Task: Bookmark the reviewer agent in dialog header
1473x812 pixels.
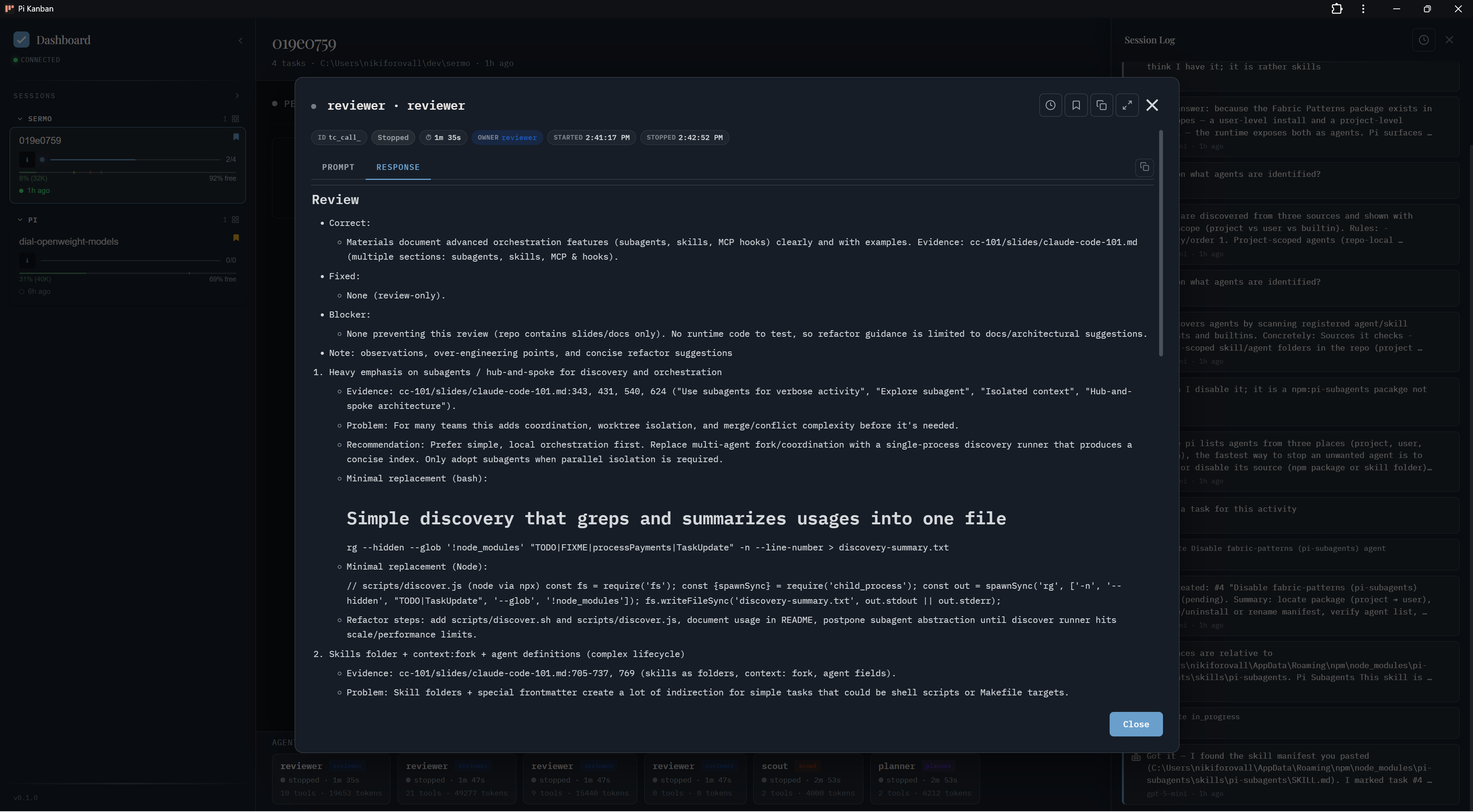Action: pyautogui.click(x=1076, y=105)
